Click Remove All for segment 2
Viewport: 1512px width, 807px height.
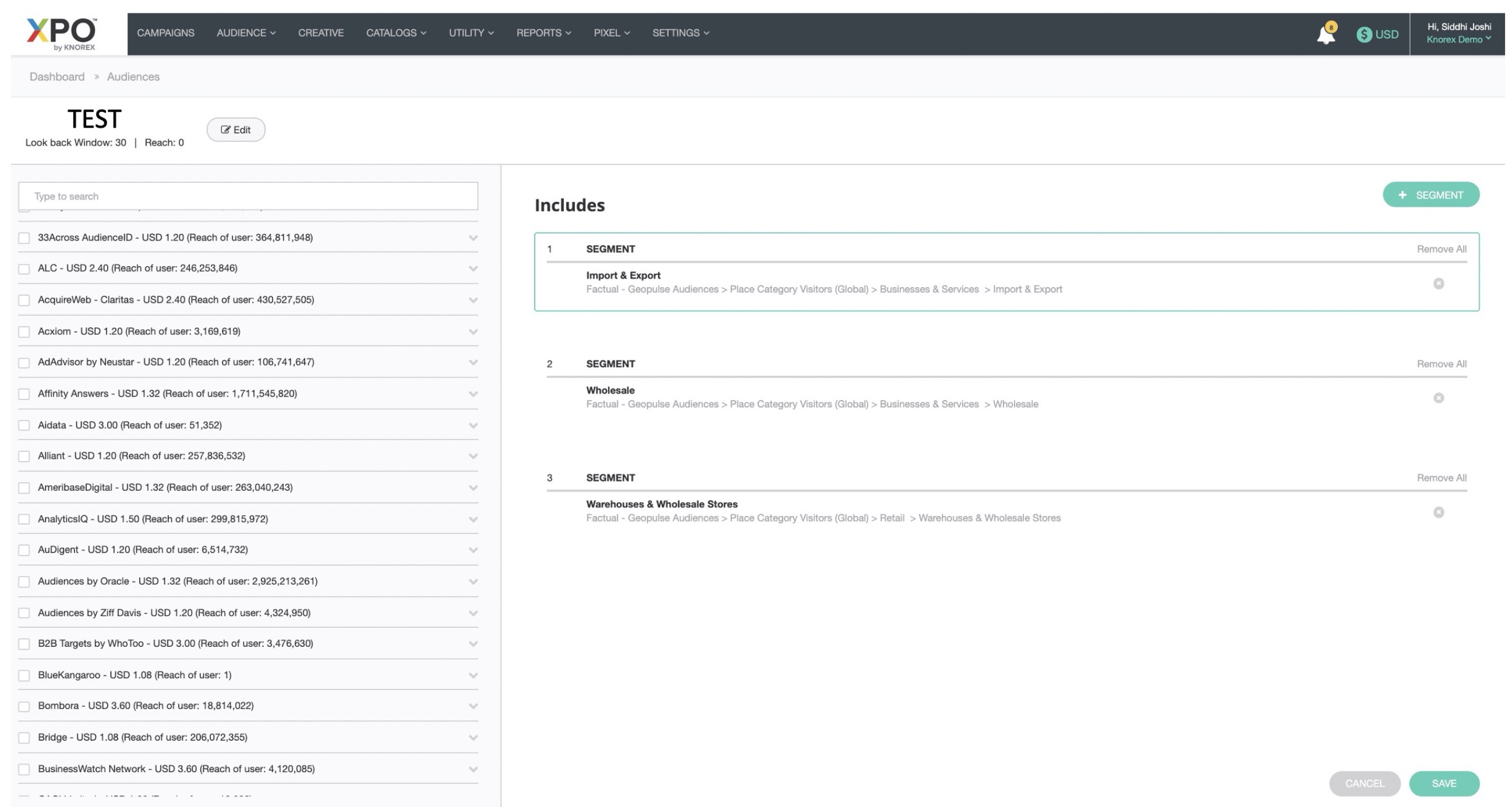1441,364
